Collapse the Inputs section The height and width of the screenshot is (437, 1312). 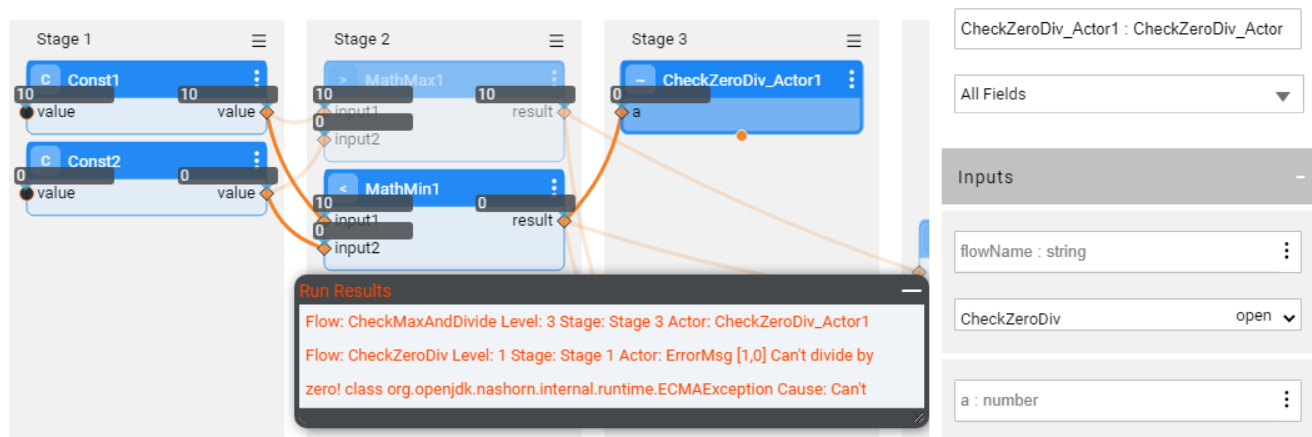(x=1295, y=178)
